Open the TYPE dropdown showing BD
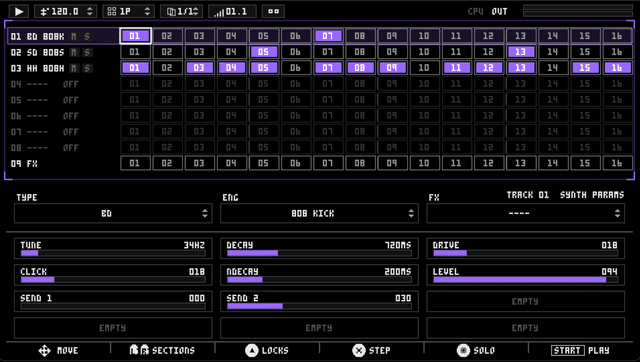Image resolution: width=640 pixels, height=362 pixels. pos(113,213)
